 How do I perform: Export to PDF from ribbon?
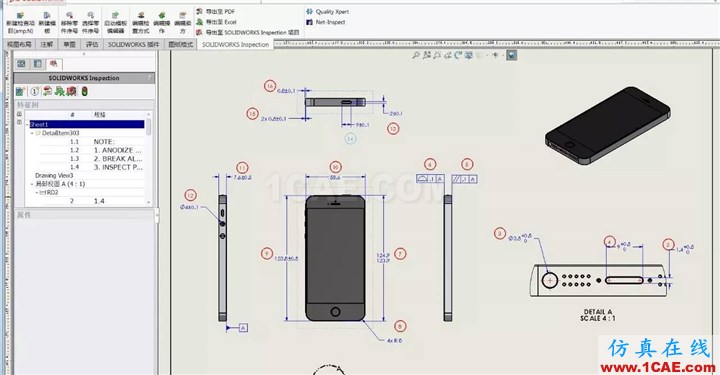(x=216, y=11)
